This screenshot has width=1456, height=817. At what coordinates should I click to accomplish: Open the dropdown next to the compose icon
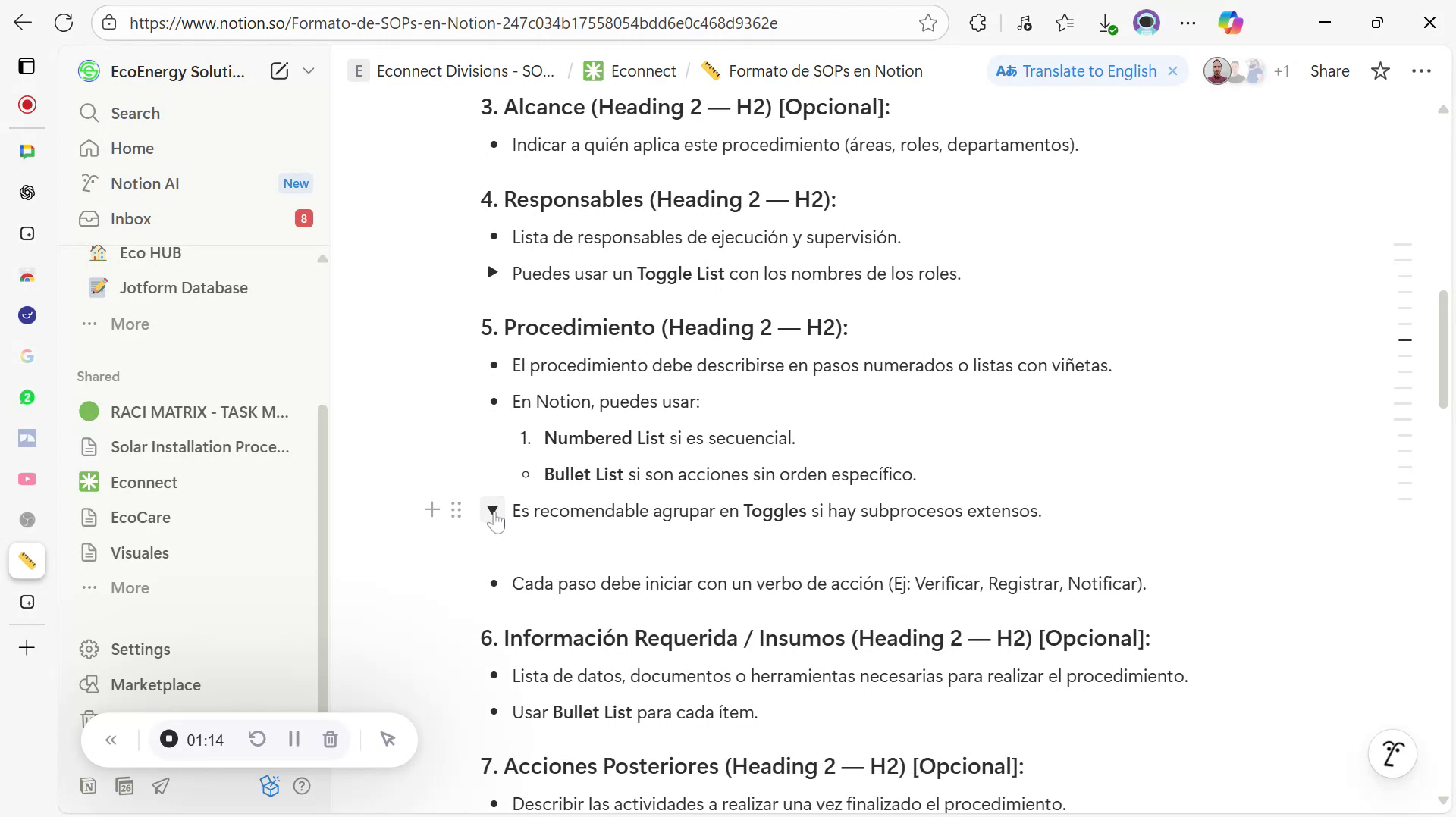(x=309, y=70)
